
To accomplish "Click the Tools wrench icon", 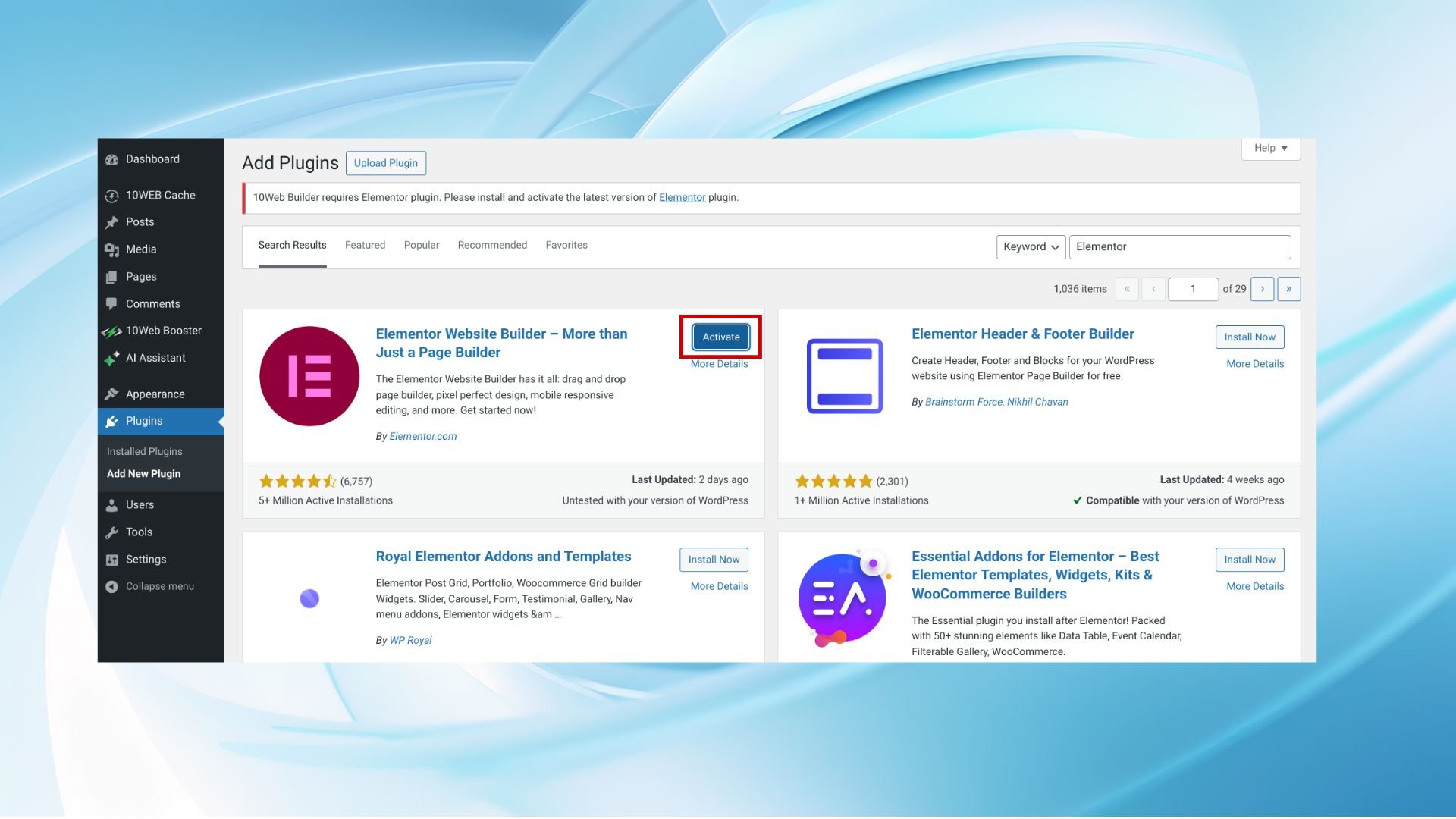I will 112,532.
